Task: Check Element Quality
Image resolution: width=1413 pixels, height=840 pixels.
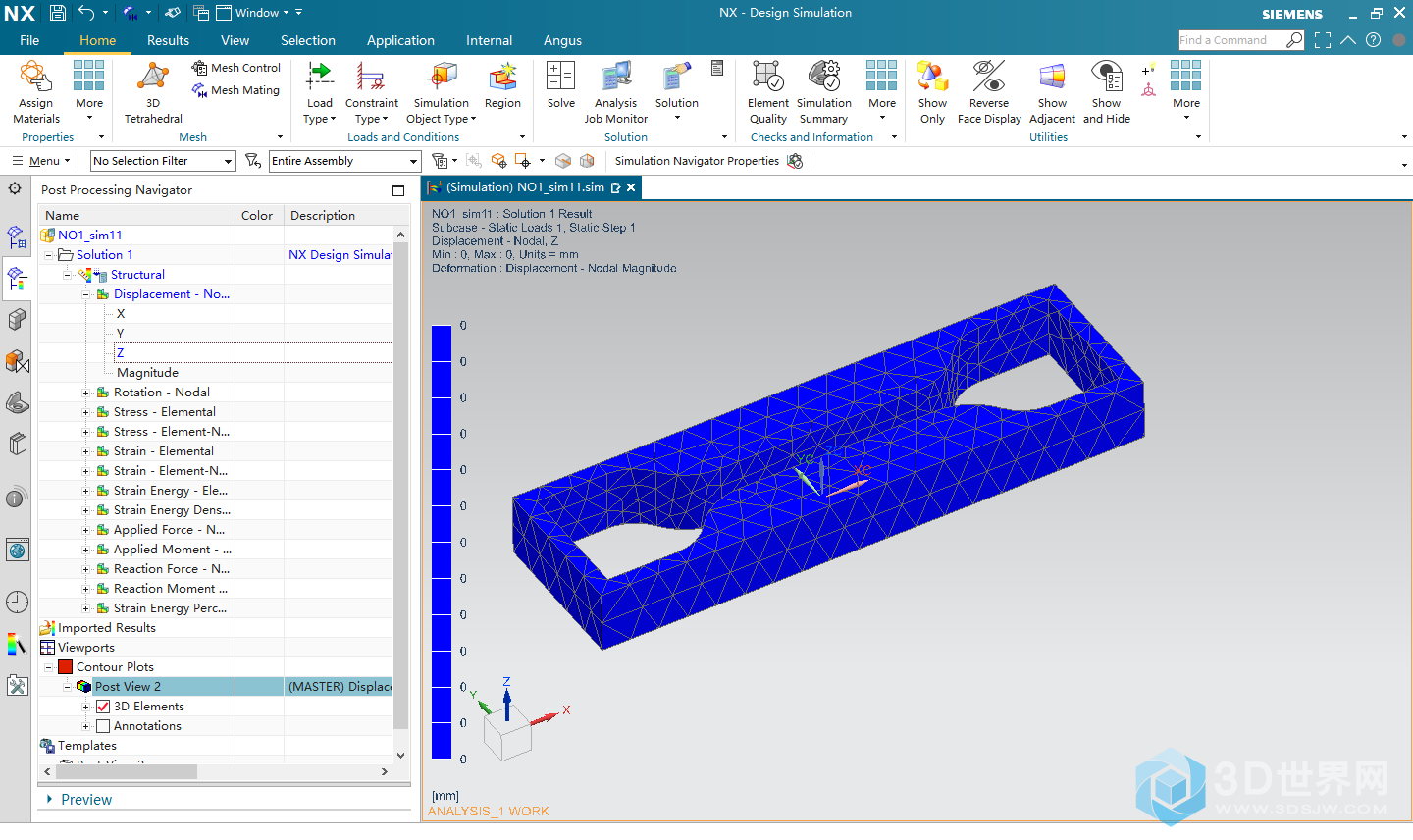Action: [x=768, y=92]
